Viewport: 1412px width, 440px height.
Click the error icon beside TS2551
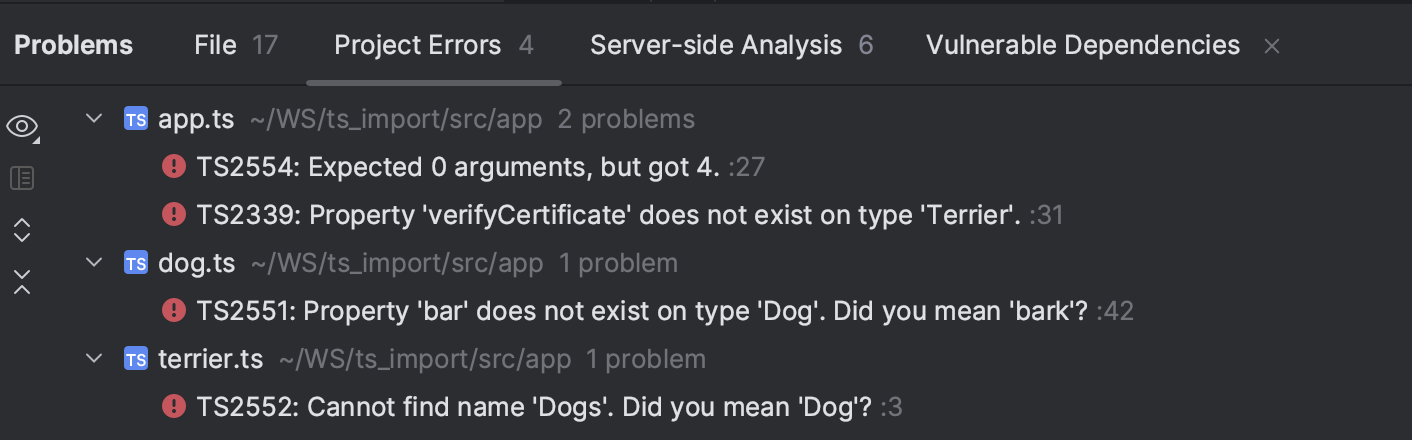174,311
